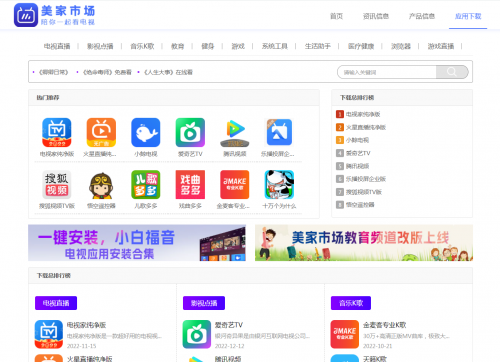The height and width of the screenshot is (362, 500).
Task: Open rank 4 爱奇艺TV in the ranking list
Action: coord(358,153)
